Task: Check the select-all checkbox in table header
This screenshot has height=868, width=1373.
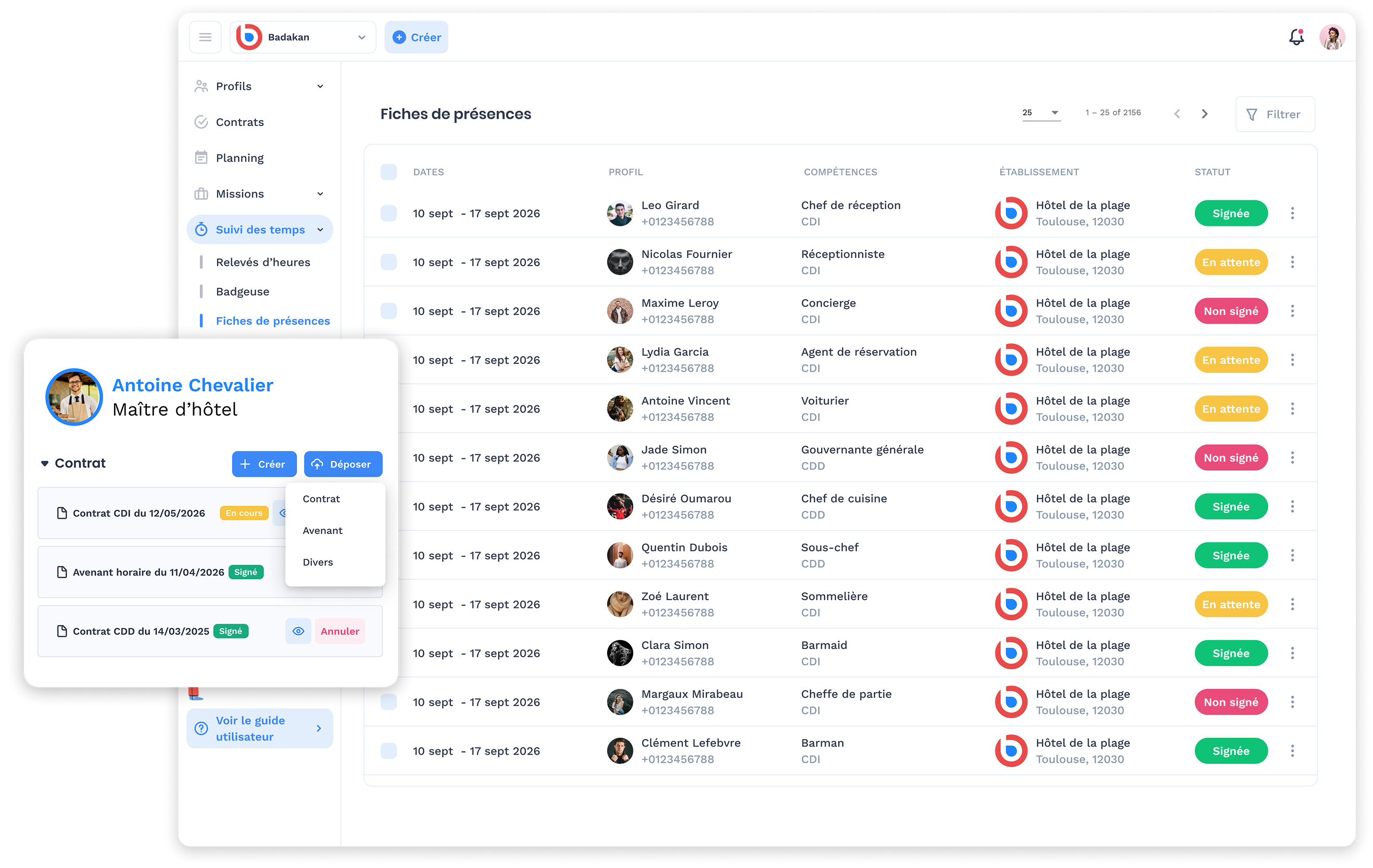Action: click(388, 172)
